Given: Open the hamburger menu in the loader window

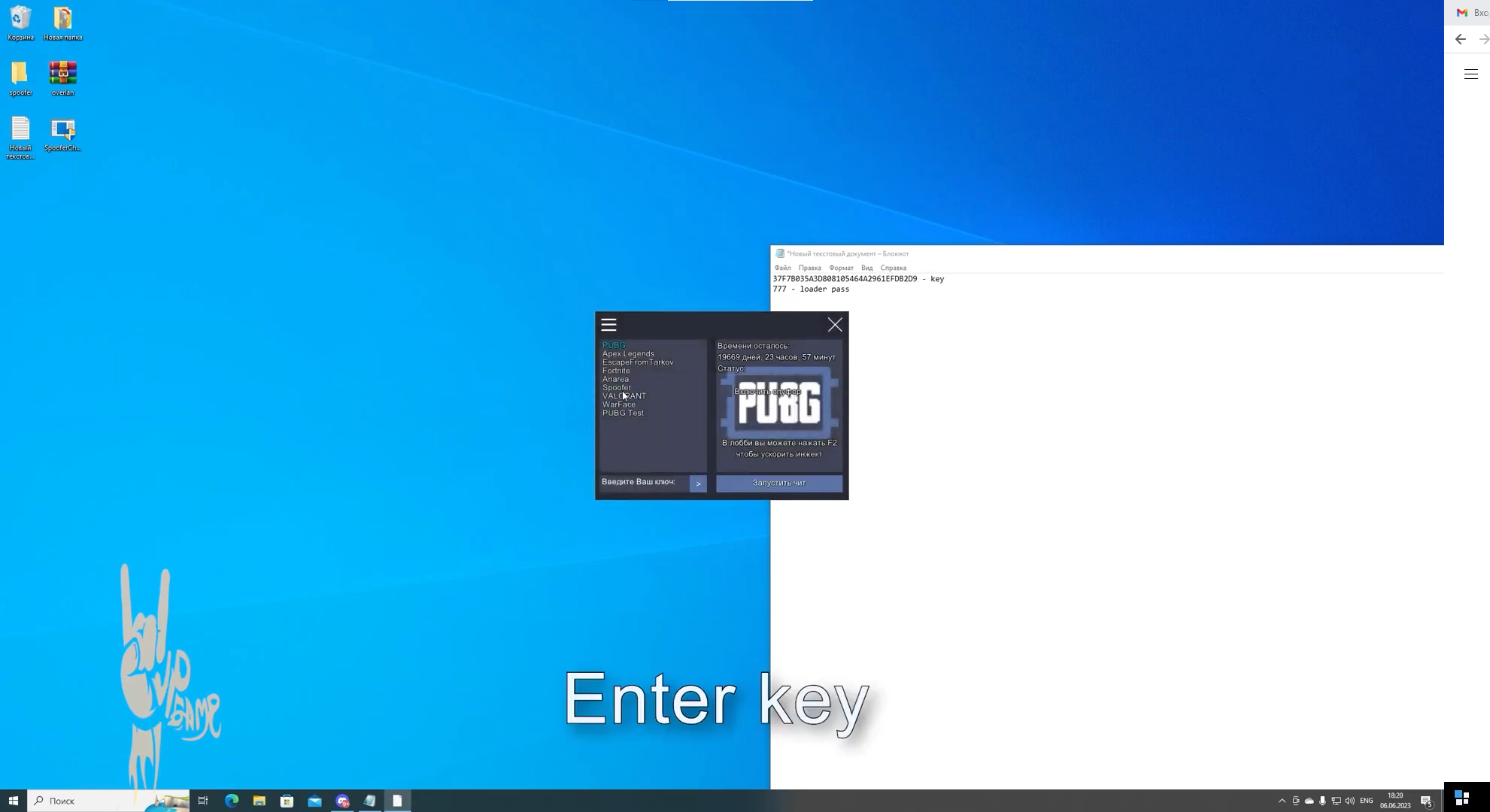Looking at the screenshot, I should click(608, 325).
